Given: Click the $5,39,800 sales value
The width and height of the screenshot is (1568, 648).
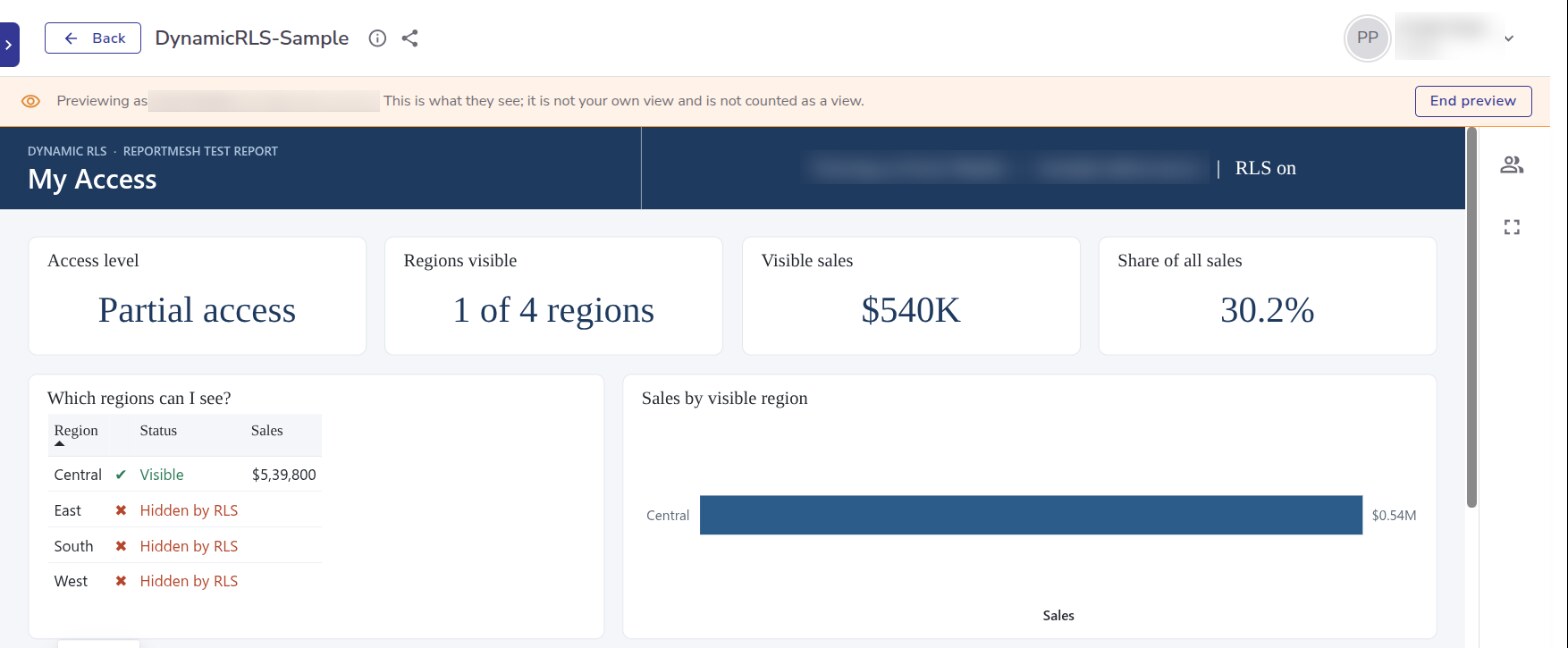Looking at the screenshot, I should pos(284,475).
